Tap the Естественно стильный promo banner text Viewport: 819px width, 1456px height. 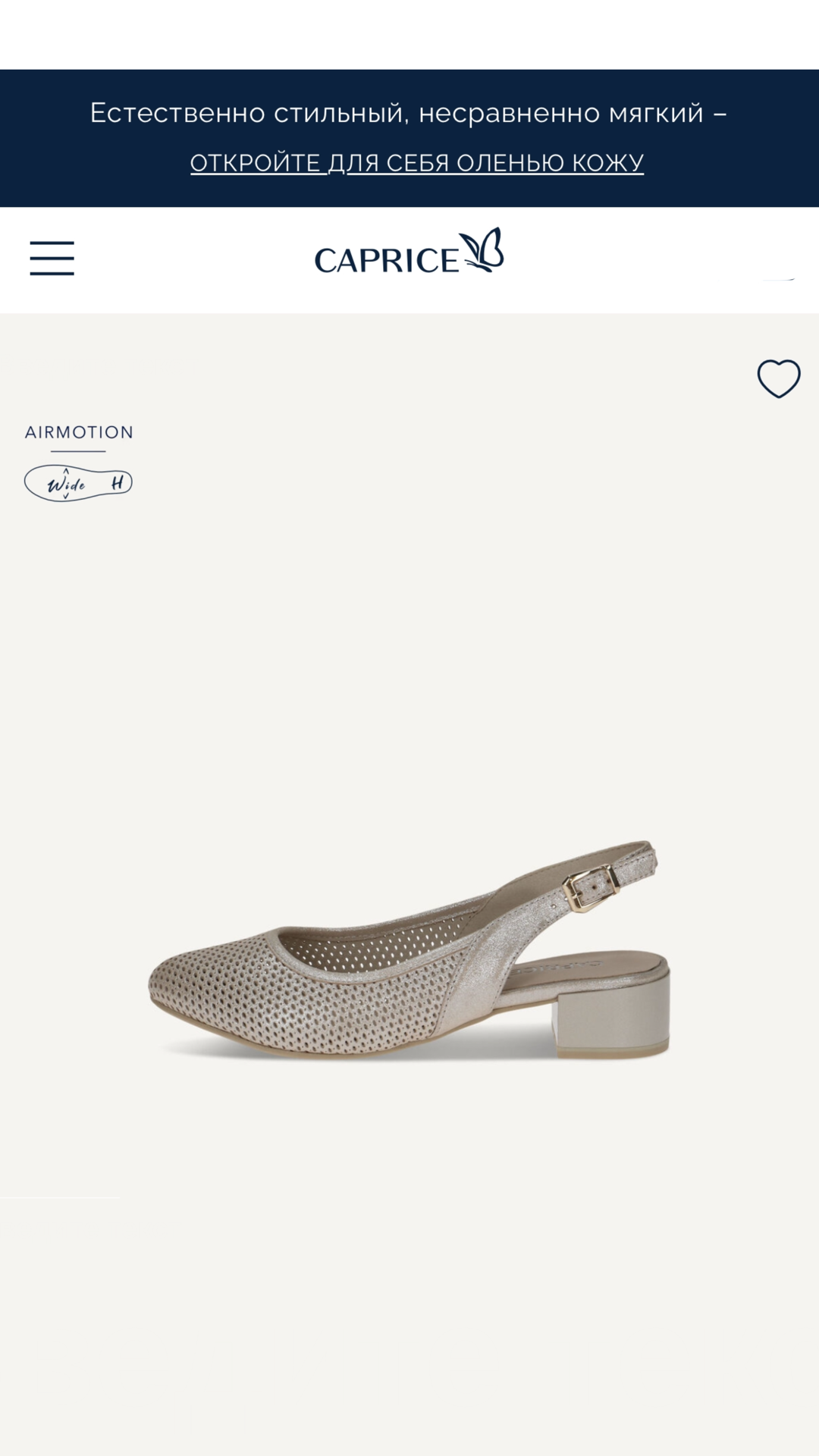click(x=409, y=113)
